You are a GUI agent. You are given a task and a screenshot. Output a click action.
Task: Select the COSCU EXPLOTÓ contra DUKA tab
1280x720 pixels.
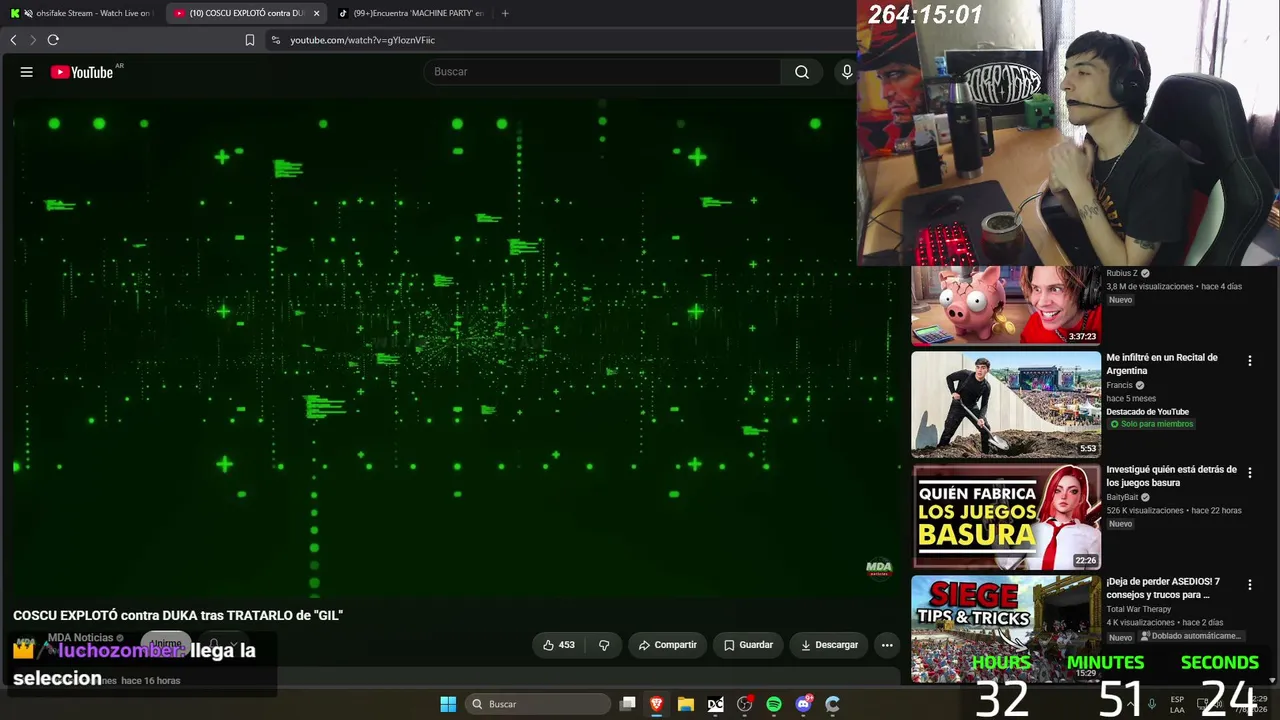click(x=247, y=13)
